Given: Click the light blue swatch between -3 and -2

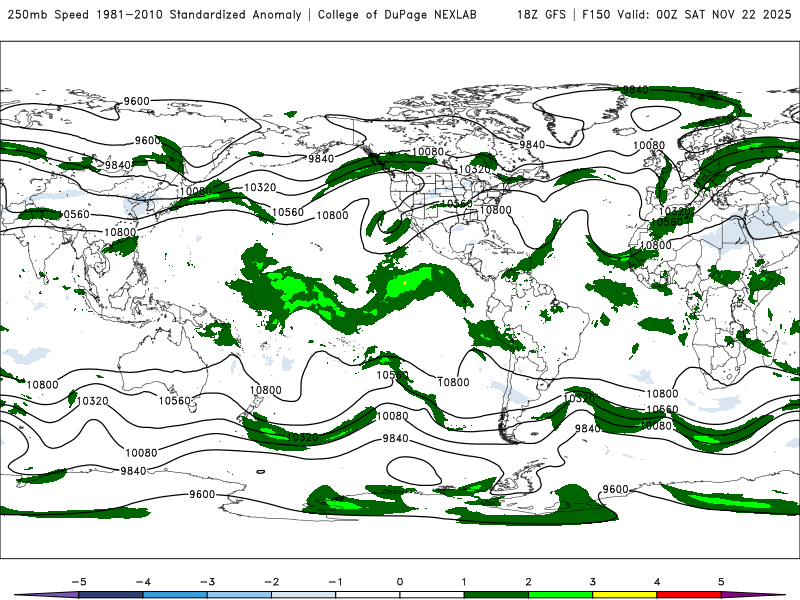Looking at the screenshot, I should coord(239,595).
